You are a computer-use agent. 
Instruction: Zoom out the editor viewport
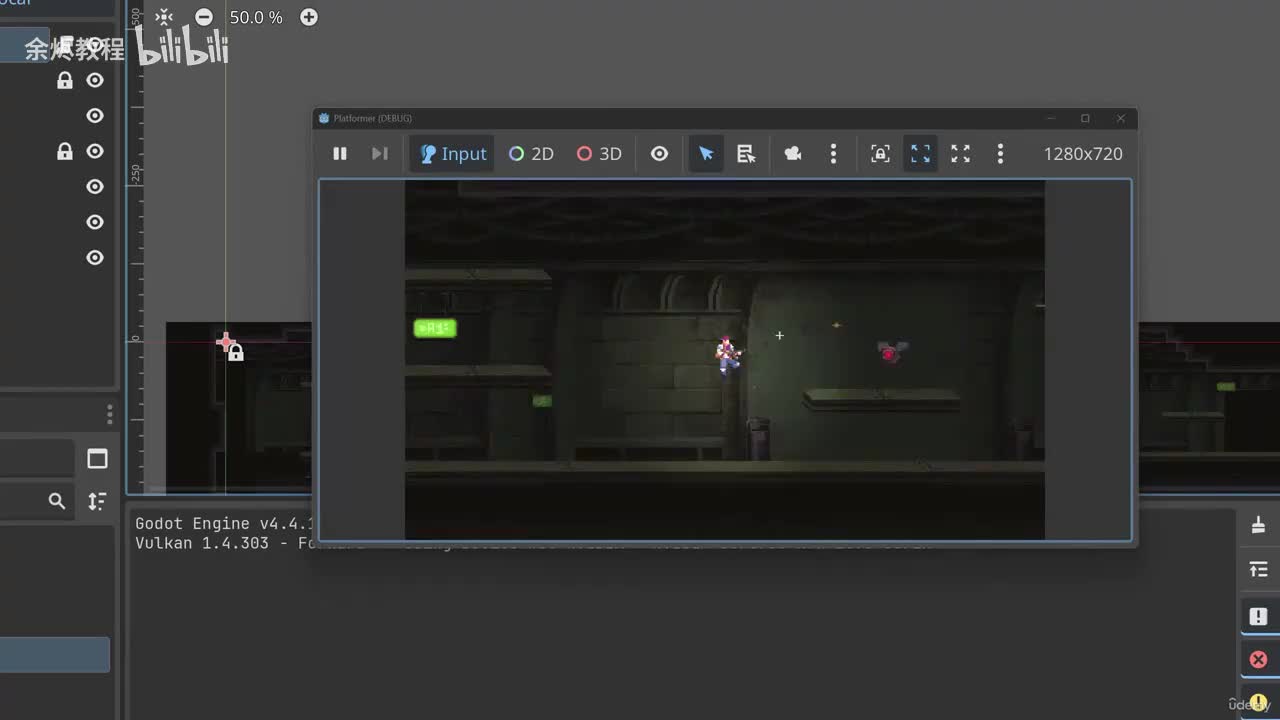coord(204,17)
